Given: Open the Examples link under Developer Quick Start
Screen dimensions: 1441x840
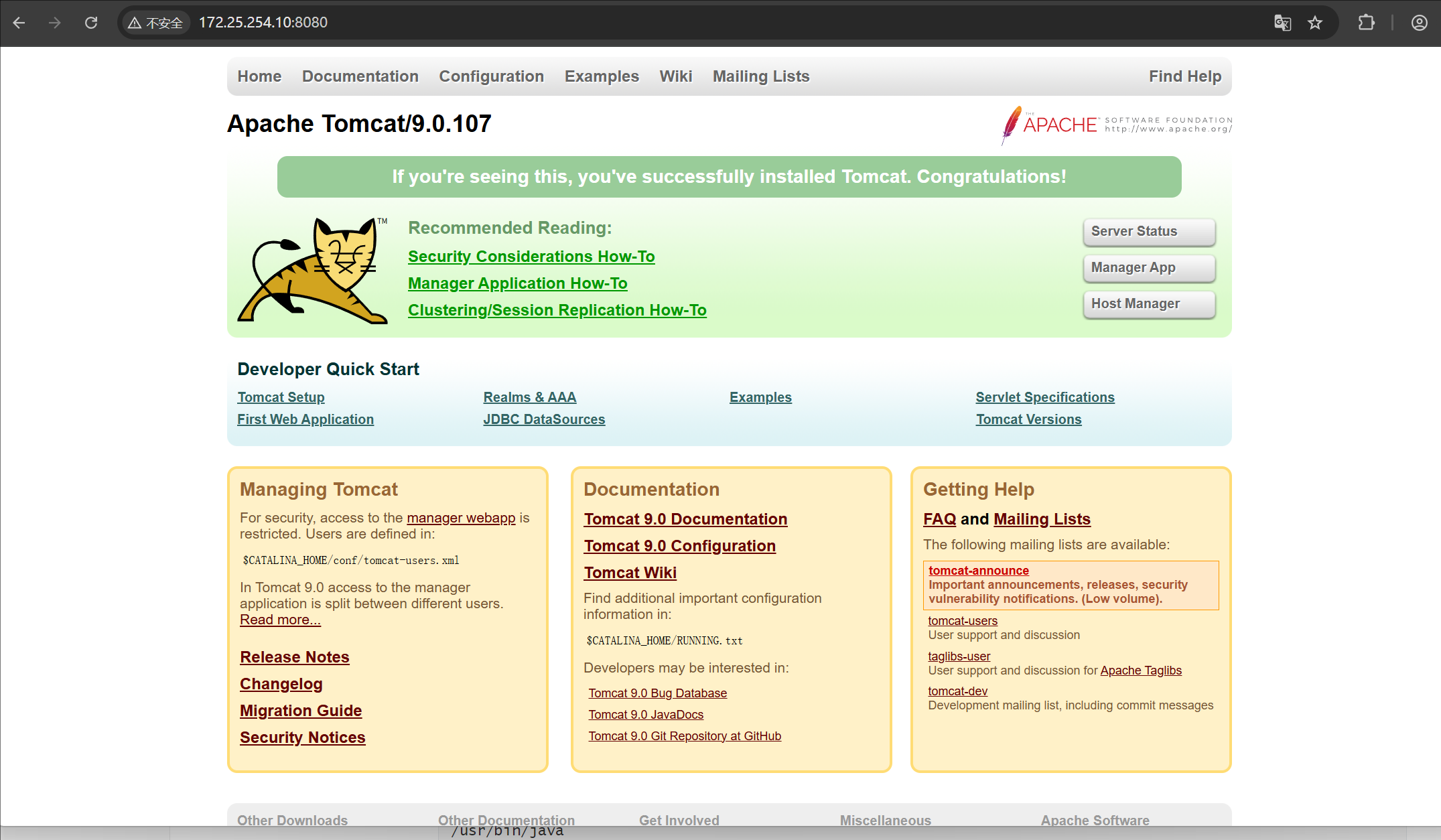Looking at the screenshot, I should tap(760, 397).
